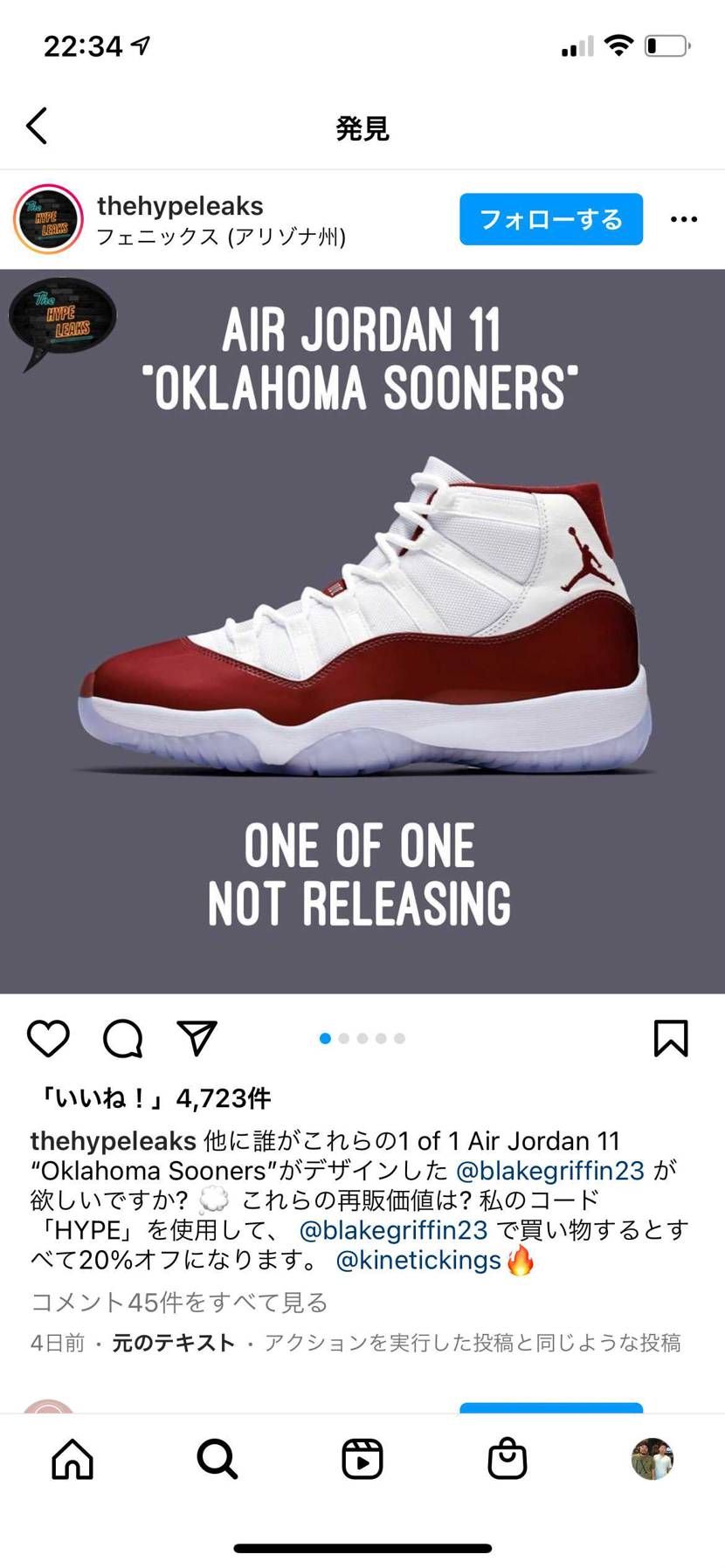Go to the Home tab
This screenshot has height=1568, width=725.
point(72,1459)
